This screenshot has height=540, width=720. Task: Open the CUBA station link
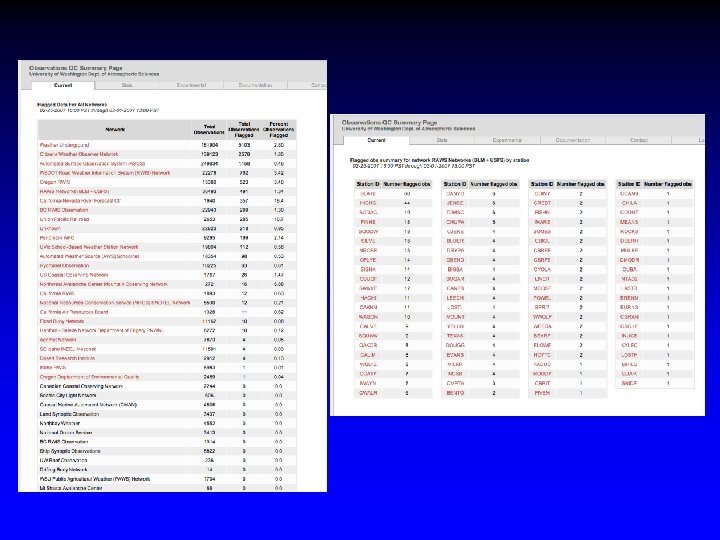click(630, 270)
